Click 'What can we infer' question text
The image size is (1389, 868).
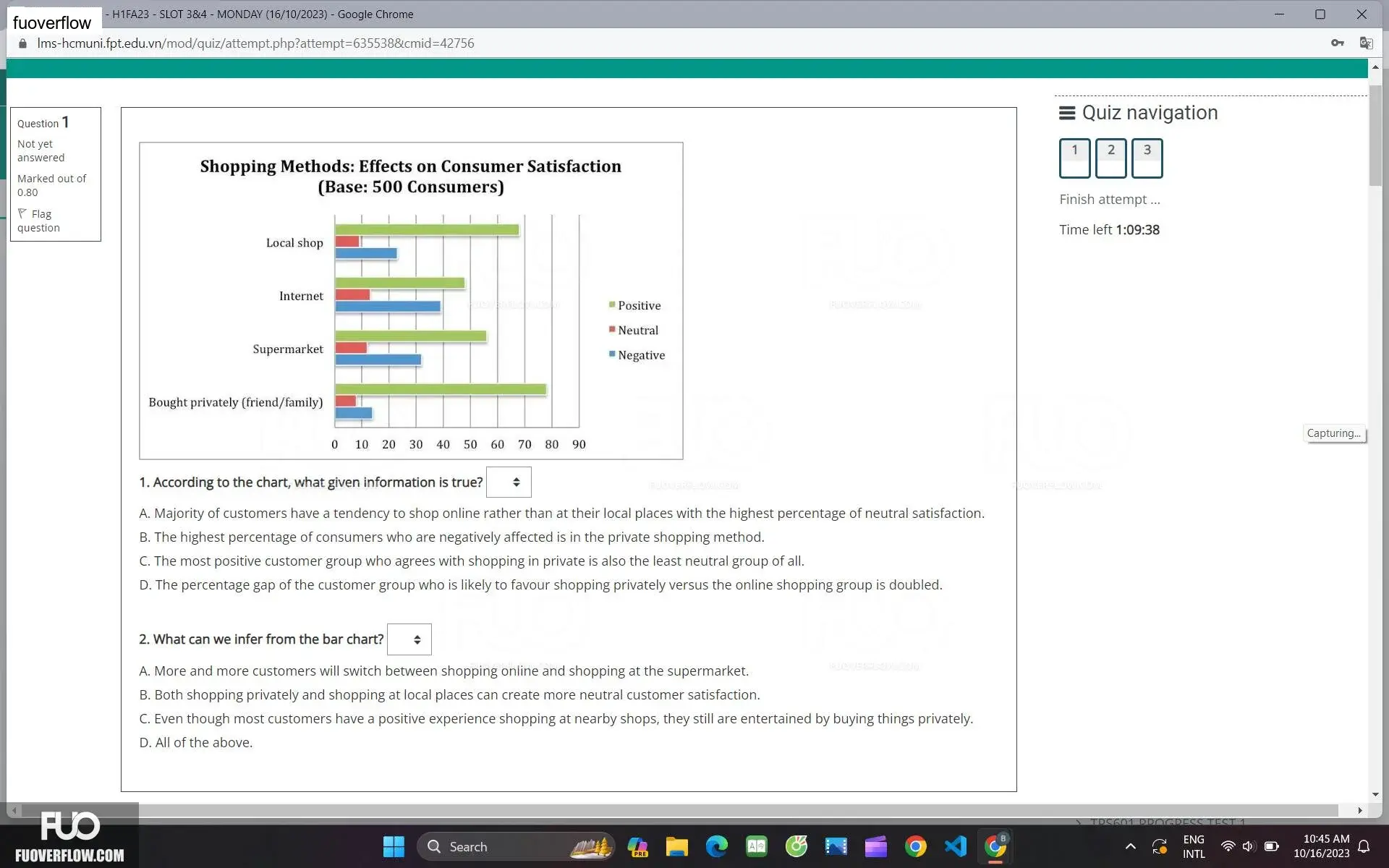(261, 639)
